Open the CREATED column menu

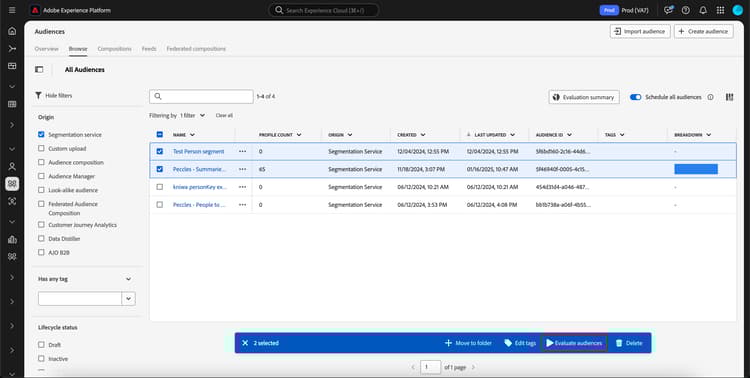coord(423,135)
